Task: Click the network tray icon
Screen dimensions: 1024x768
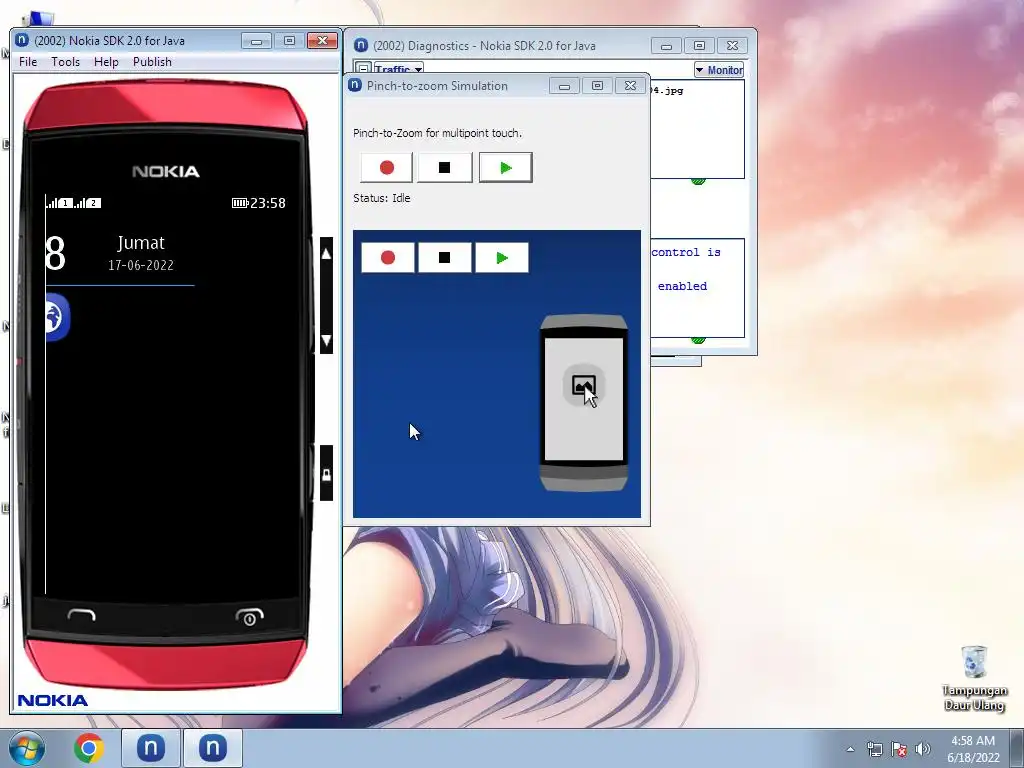Action: coord(874,749)
